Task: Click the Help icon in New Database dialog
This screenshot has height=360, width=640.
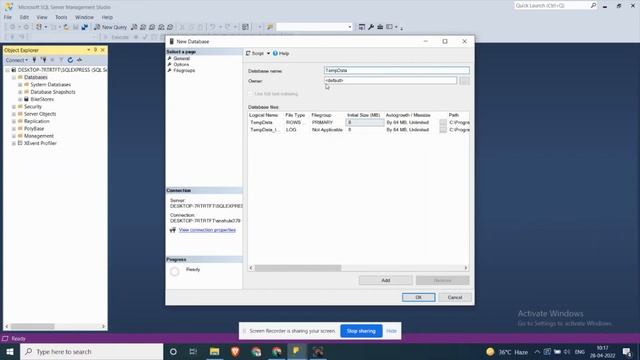Action: click(275, 53)
